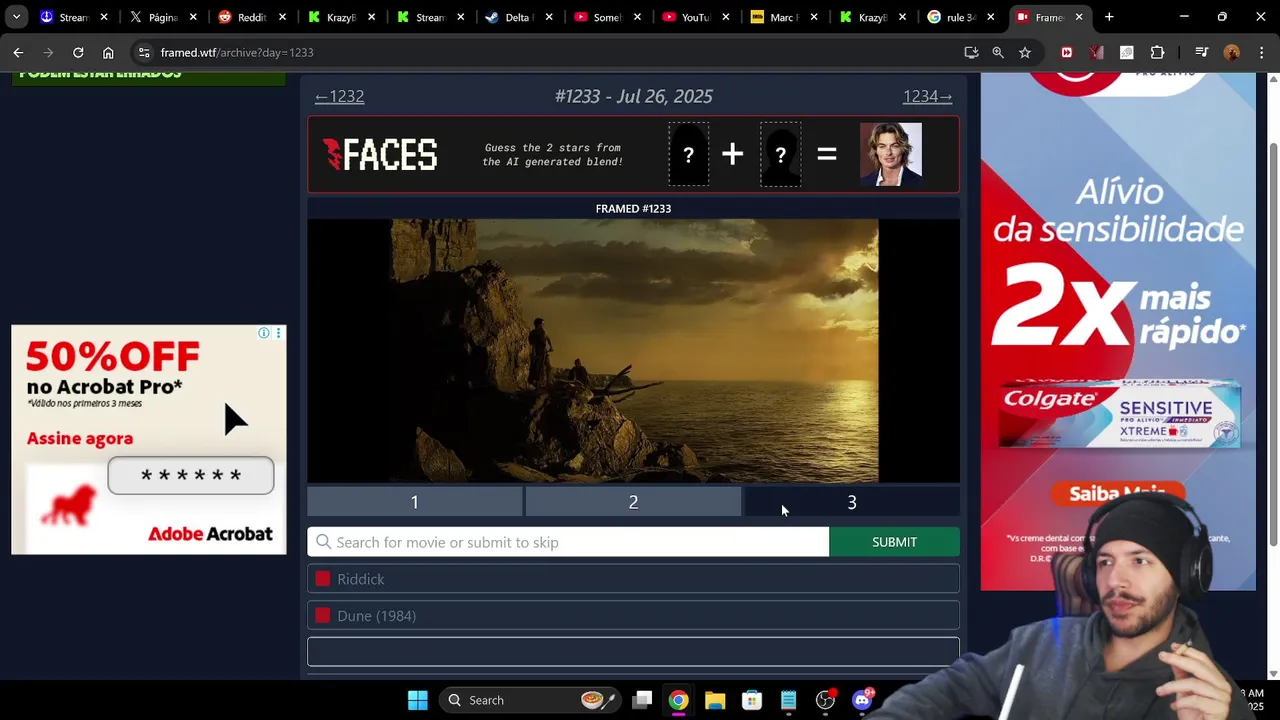Image resolution: width=1280 pixels, height=720 pixels.
Task: Show frame 3 of the movie
Action: (x=852, y=502)
